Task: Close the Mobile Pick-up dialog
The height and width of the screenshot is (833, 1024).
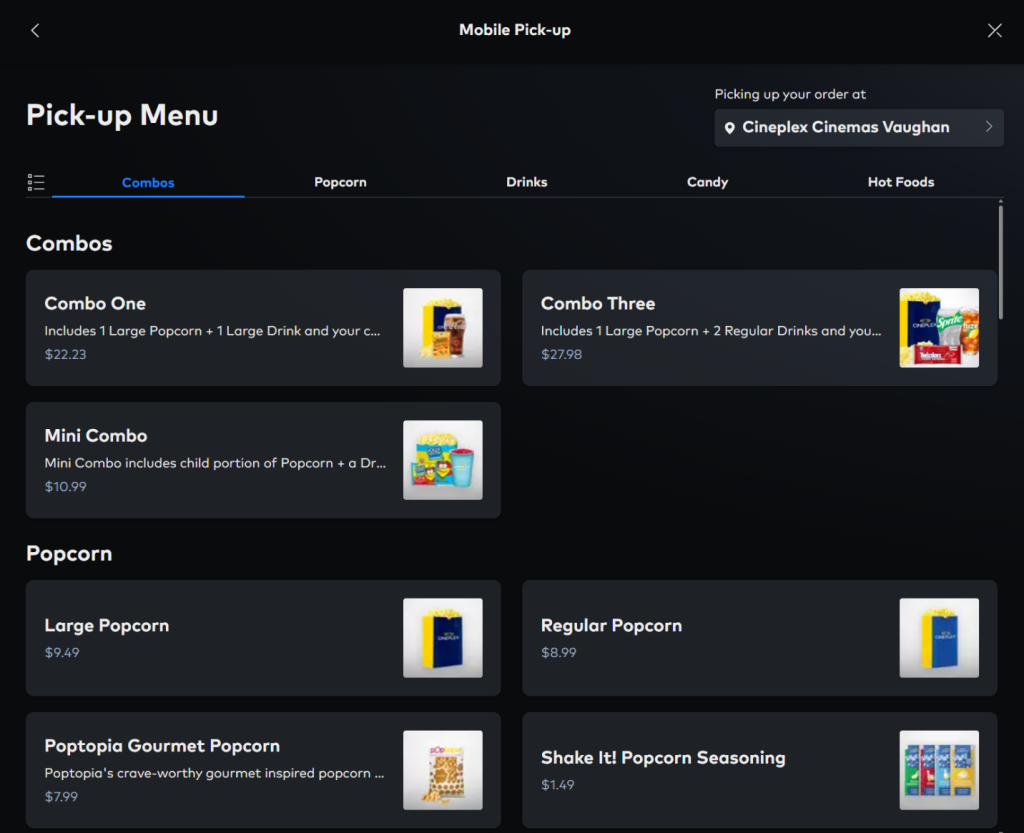Action: click(994, 30)
